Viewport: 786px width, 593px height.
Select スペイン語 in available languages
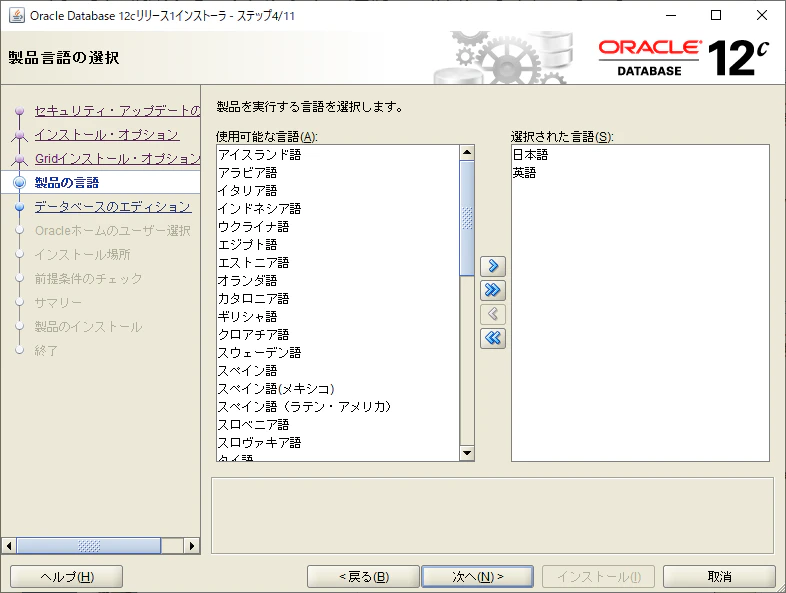point(338,371)
